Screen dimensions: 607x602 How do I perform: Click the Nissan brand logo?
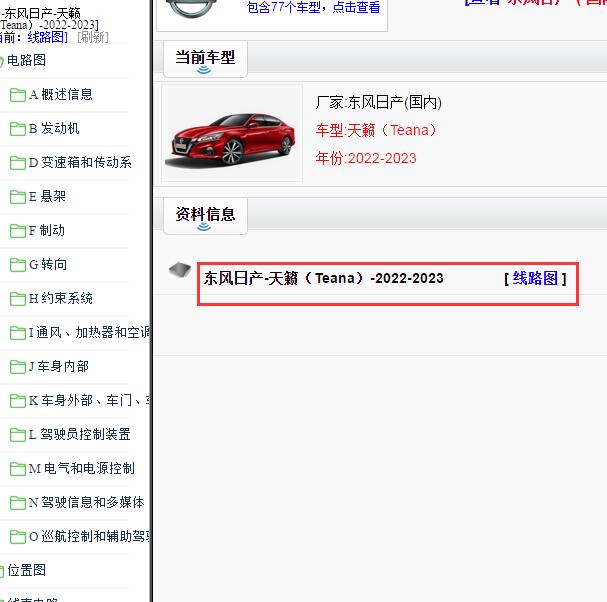click(192, 8)
